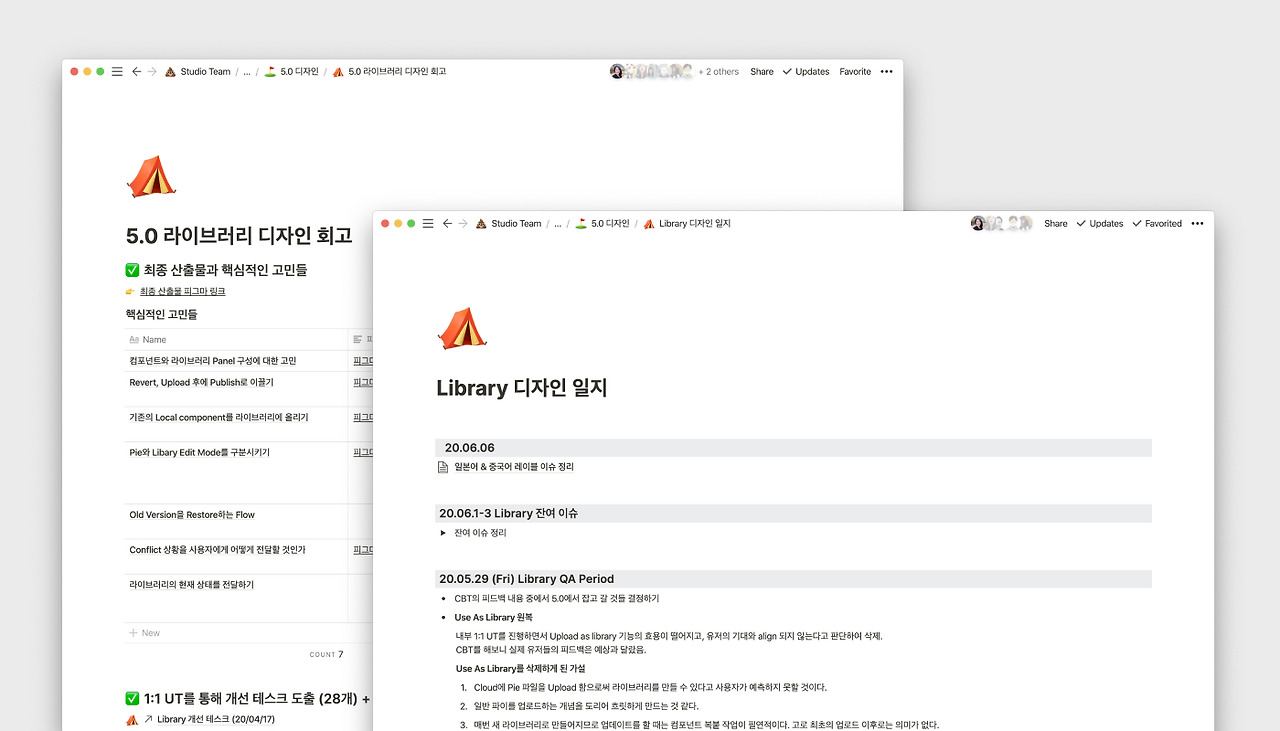Screen dimensions: 1280x731
Task: Click the CBT의 피드백 내용 bullet line
Action: click(x=556, y=599)
